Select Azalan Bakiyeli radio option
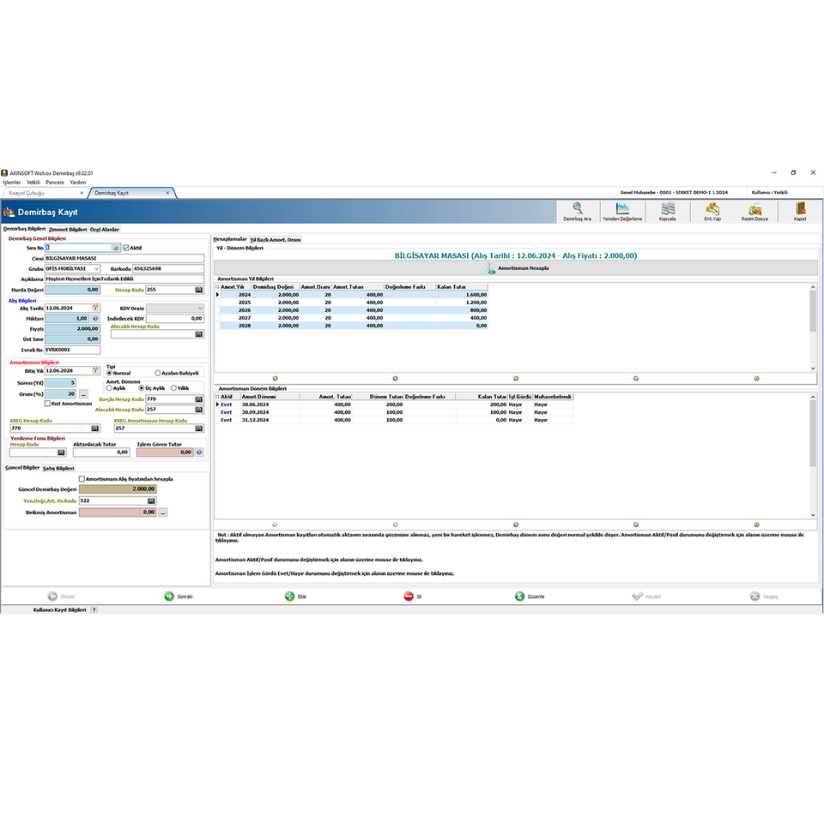Screen dimensions: 824x824 coord(158,372)
